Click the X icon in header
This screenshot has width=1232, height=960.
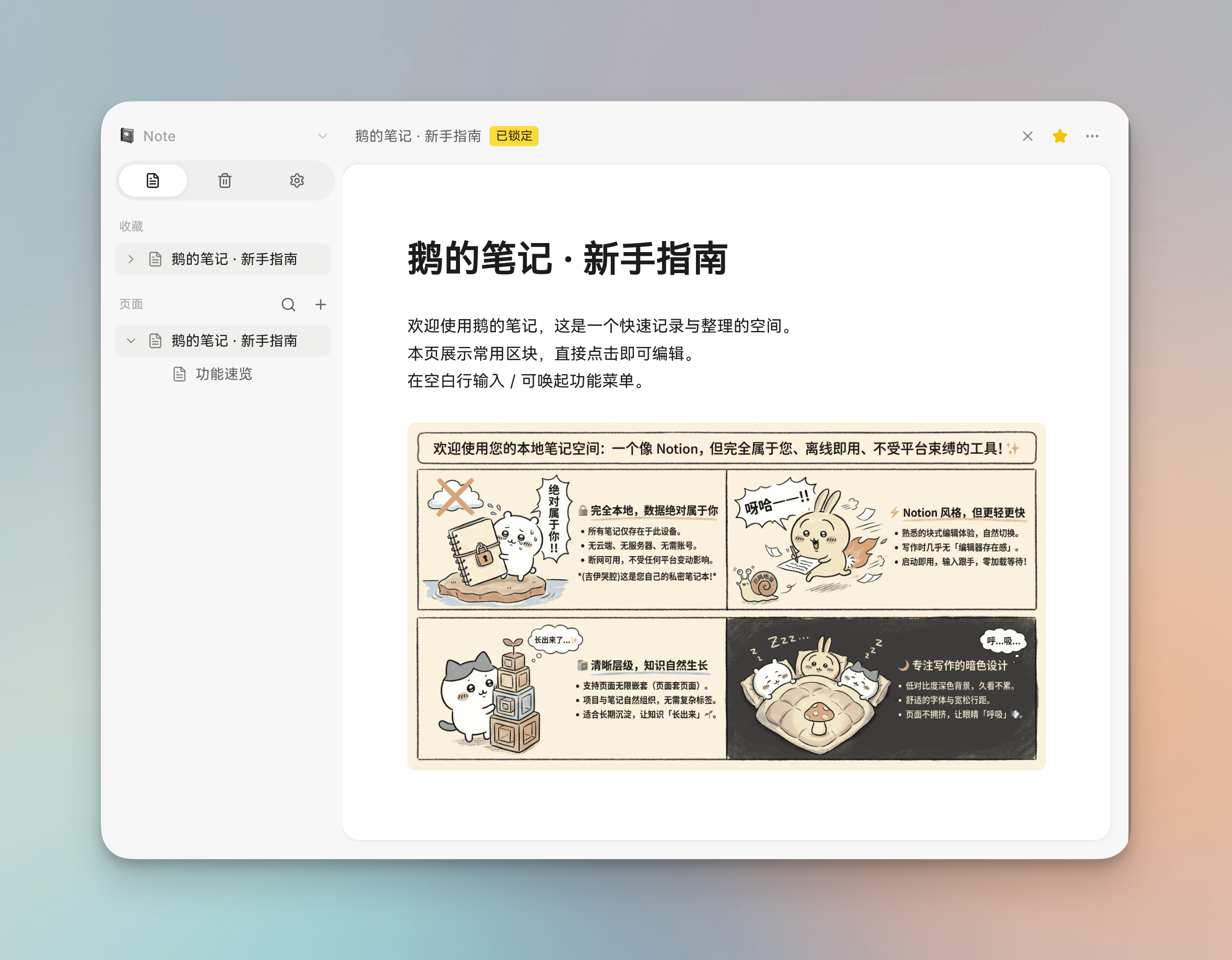click(x=1027, y=136)
